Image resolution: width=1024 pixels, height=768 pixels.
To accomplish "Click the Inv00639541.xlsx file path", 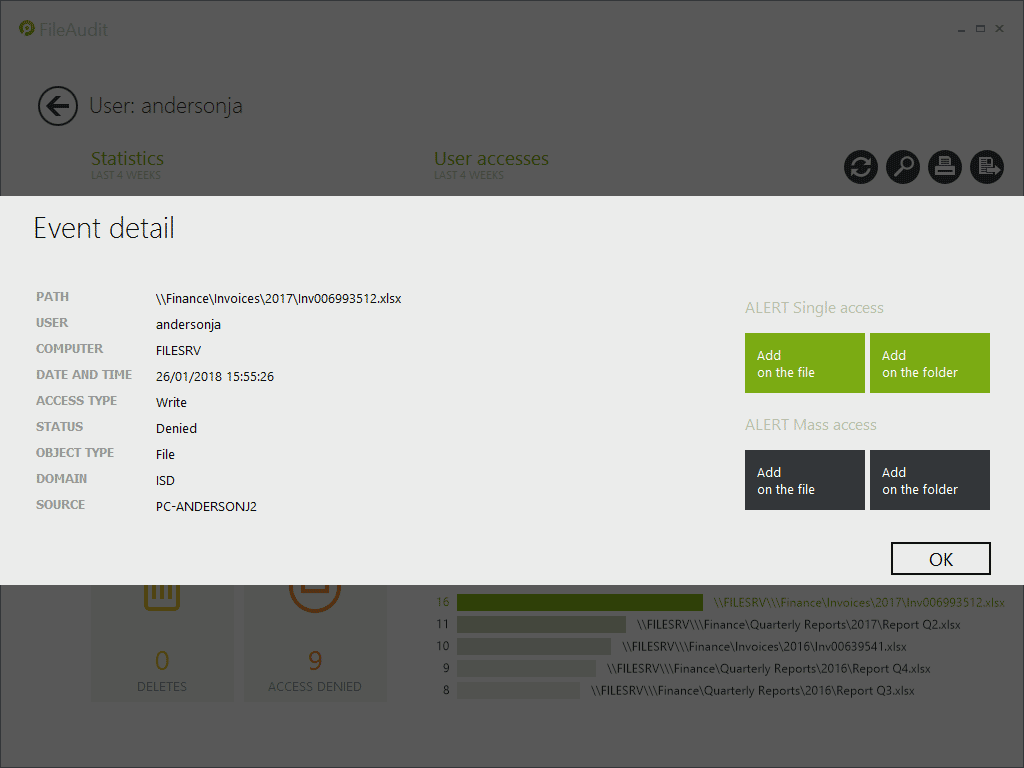I will tap(769, 647).
